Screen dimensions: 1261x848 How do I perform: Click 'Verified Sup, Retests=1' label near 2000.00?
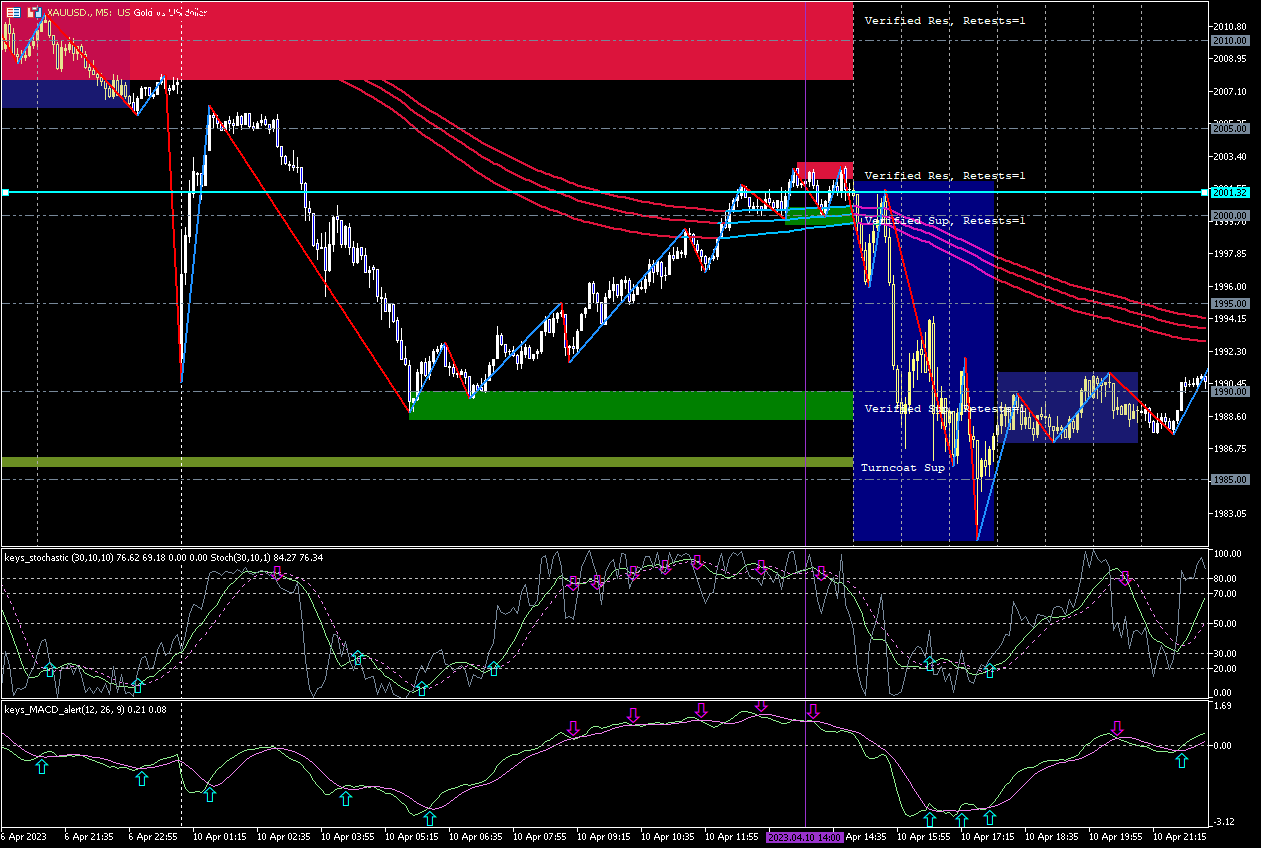point(945,220)
